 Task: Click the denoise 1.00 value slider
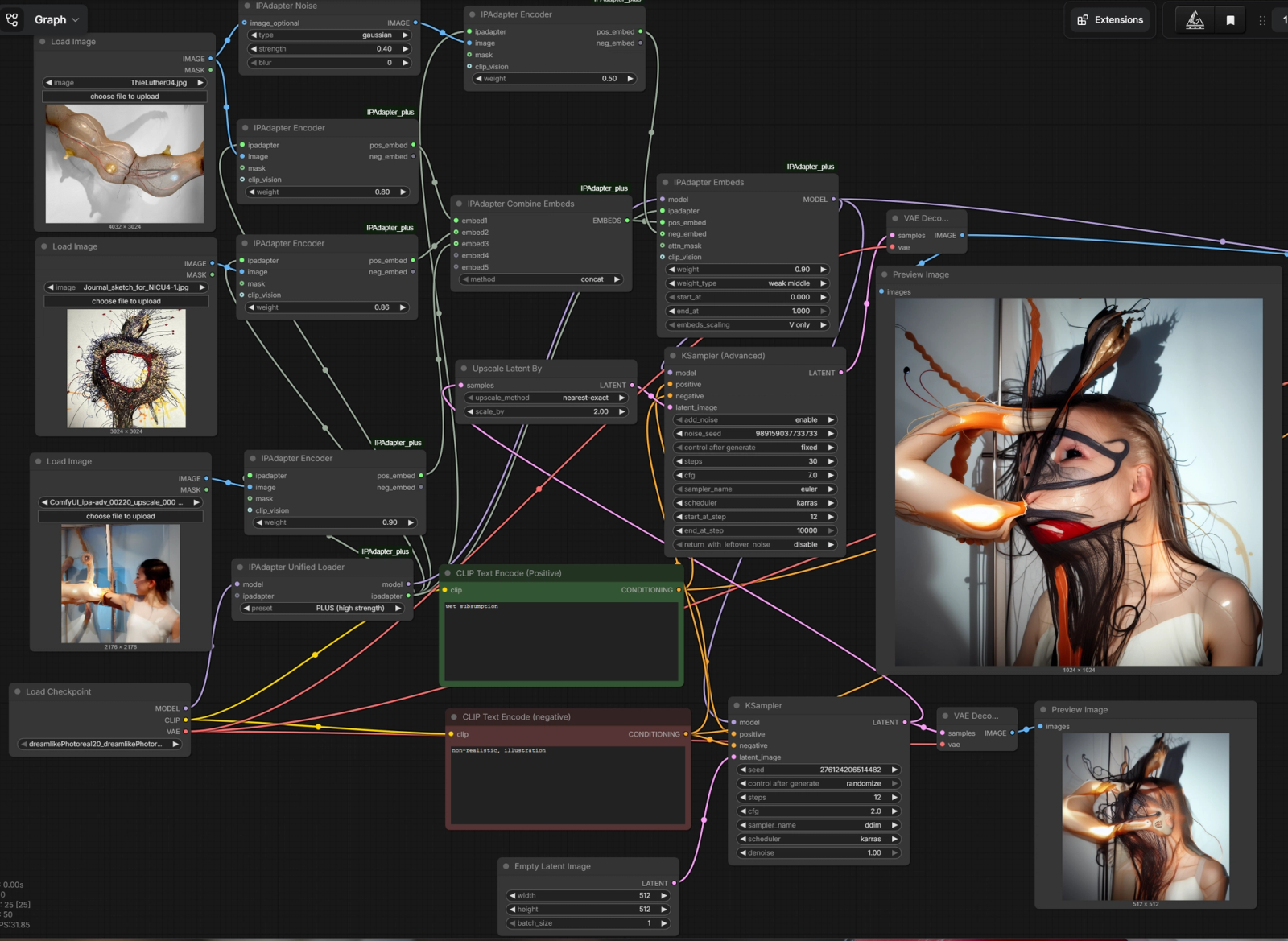819,853
